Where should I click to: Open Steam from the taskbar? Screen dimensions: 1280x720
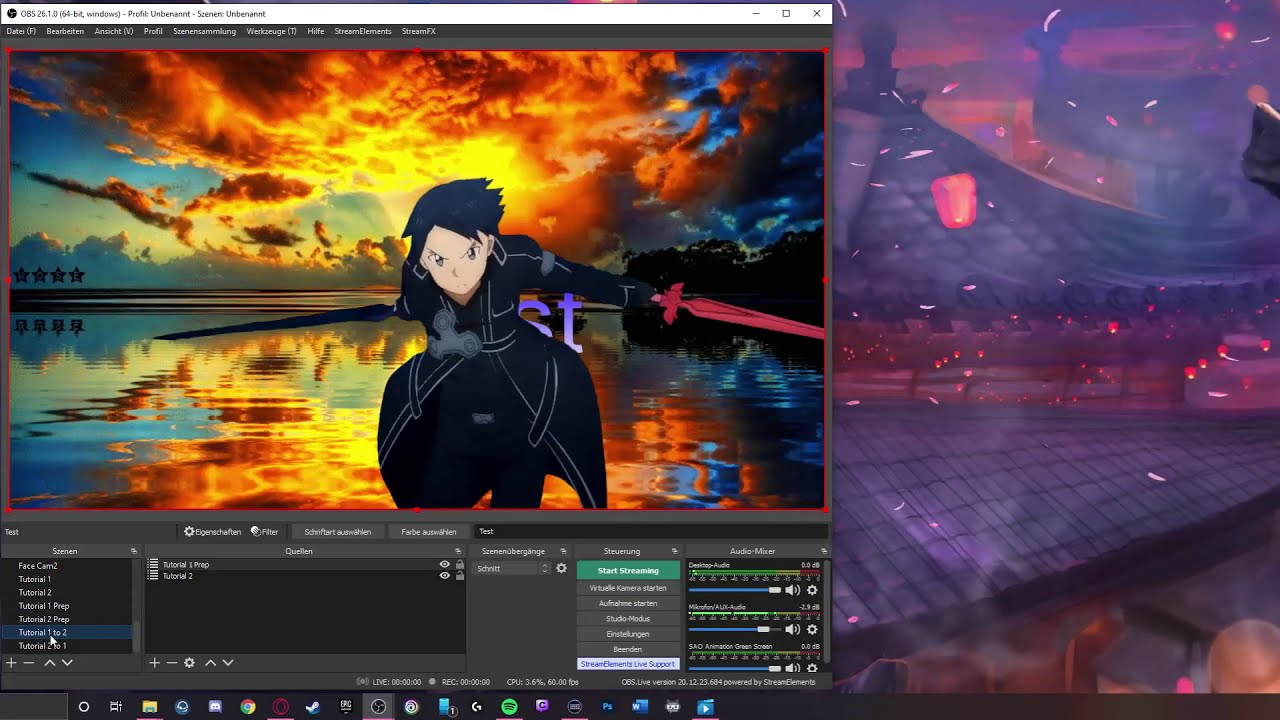coord(313,707)
